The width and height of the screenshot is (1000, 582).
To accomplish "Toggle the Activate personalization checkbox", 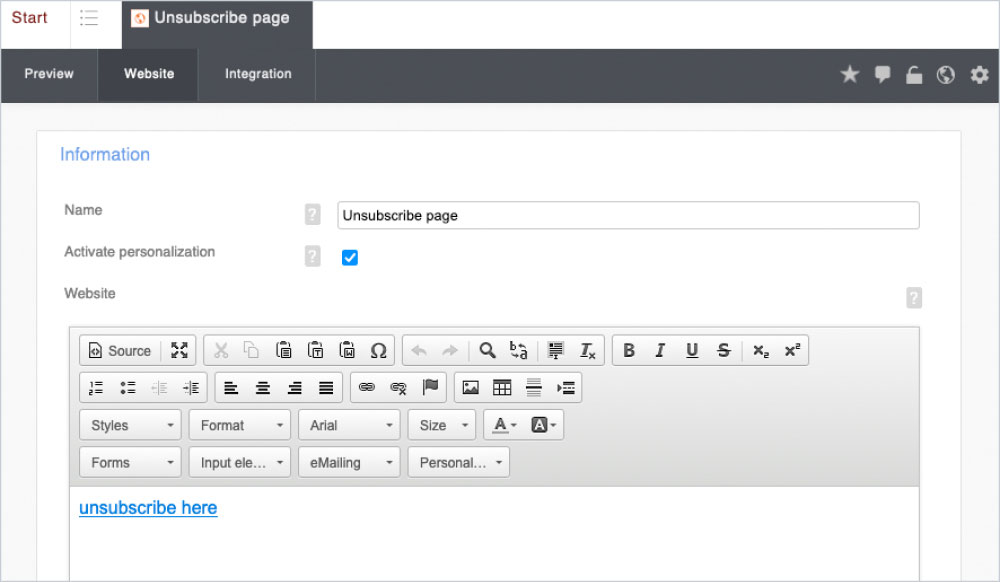I will click(x=350, y=258).
